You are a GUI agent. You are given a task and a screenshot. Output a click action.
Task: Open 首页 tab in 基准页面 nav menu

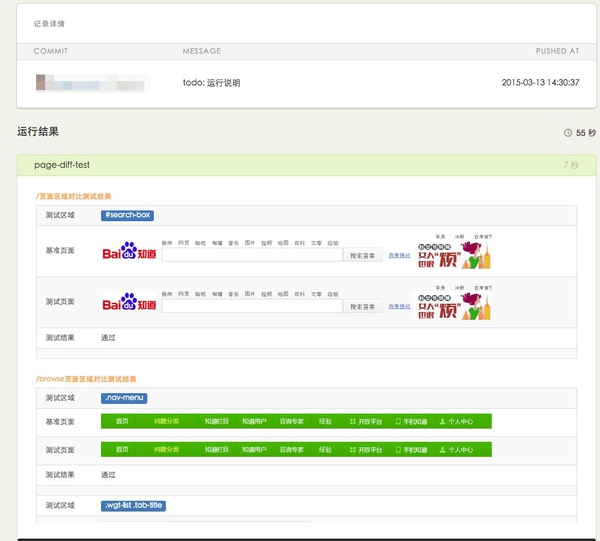[x=122, y=422]
